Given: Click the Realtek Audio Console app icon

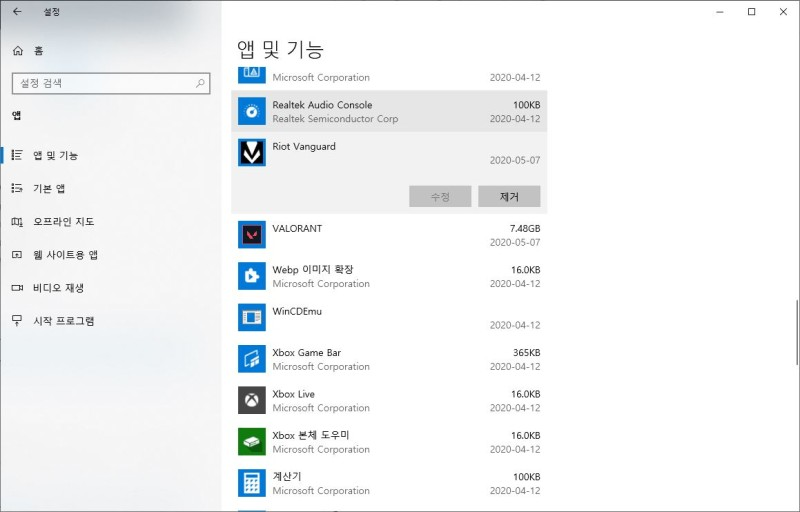Looking at the screenshot, I should [252, 111].
